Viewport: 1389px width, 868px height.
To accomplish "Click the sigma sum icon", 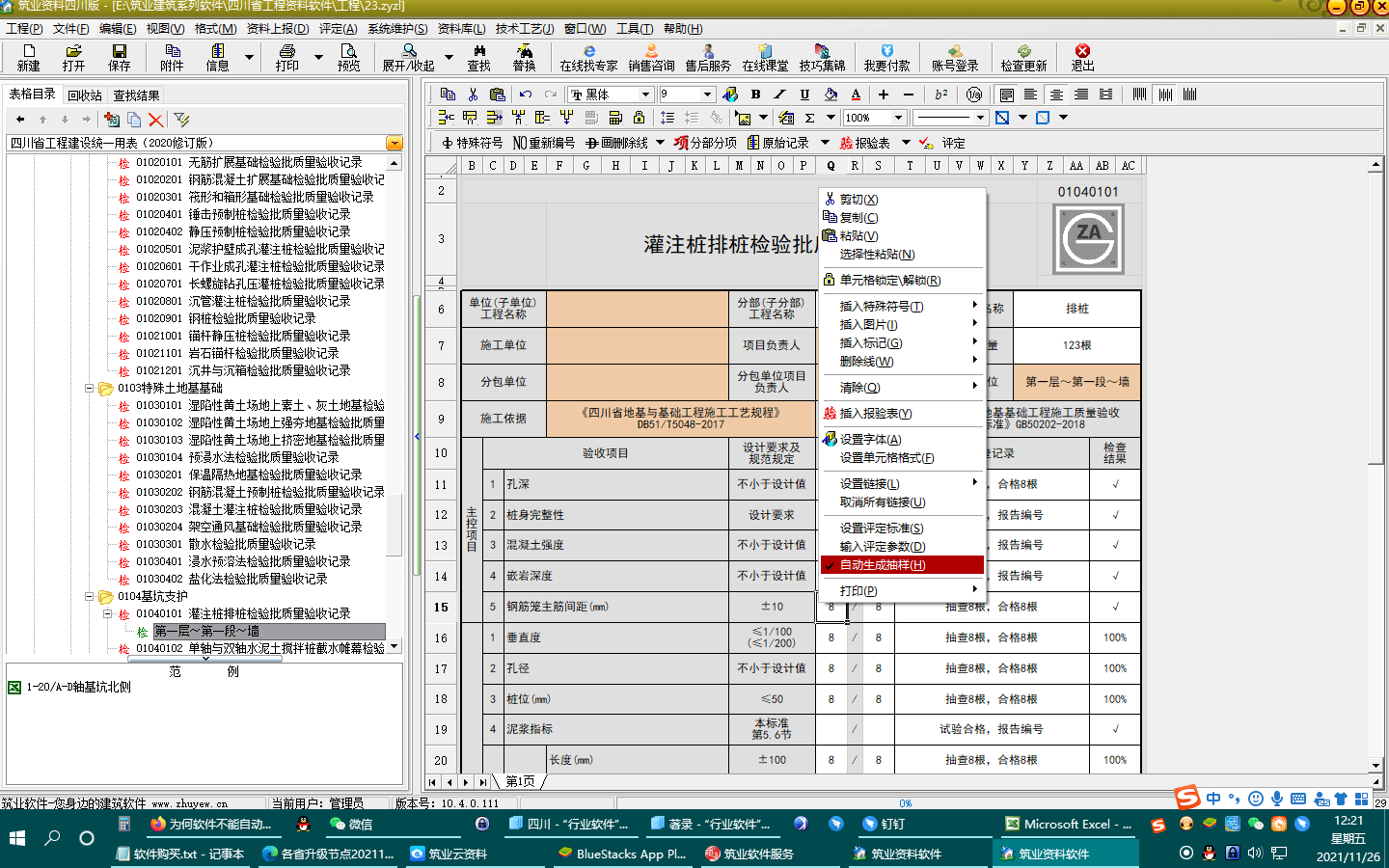I will point(810,118).
